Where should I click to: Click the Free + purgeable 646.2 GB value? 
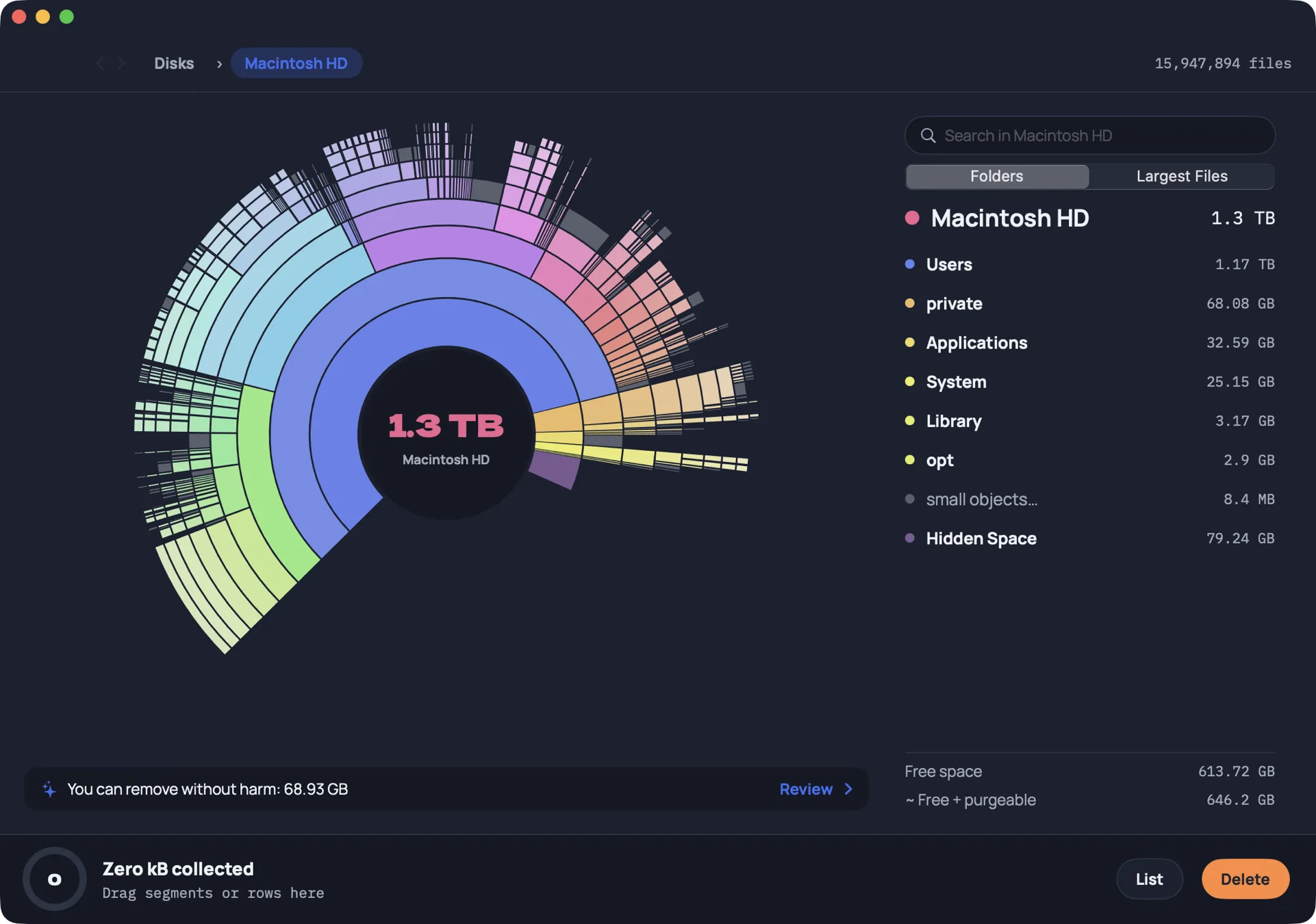click(x=1240, y=800)
